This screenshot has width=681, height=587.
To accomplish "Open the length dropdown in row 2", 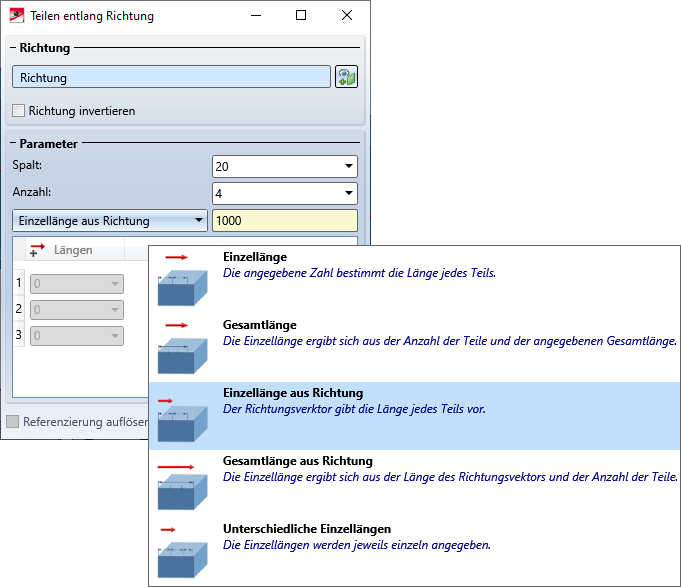I will pyautogui.click(x=115, y=310).
